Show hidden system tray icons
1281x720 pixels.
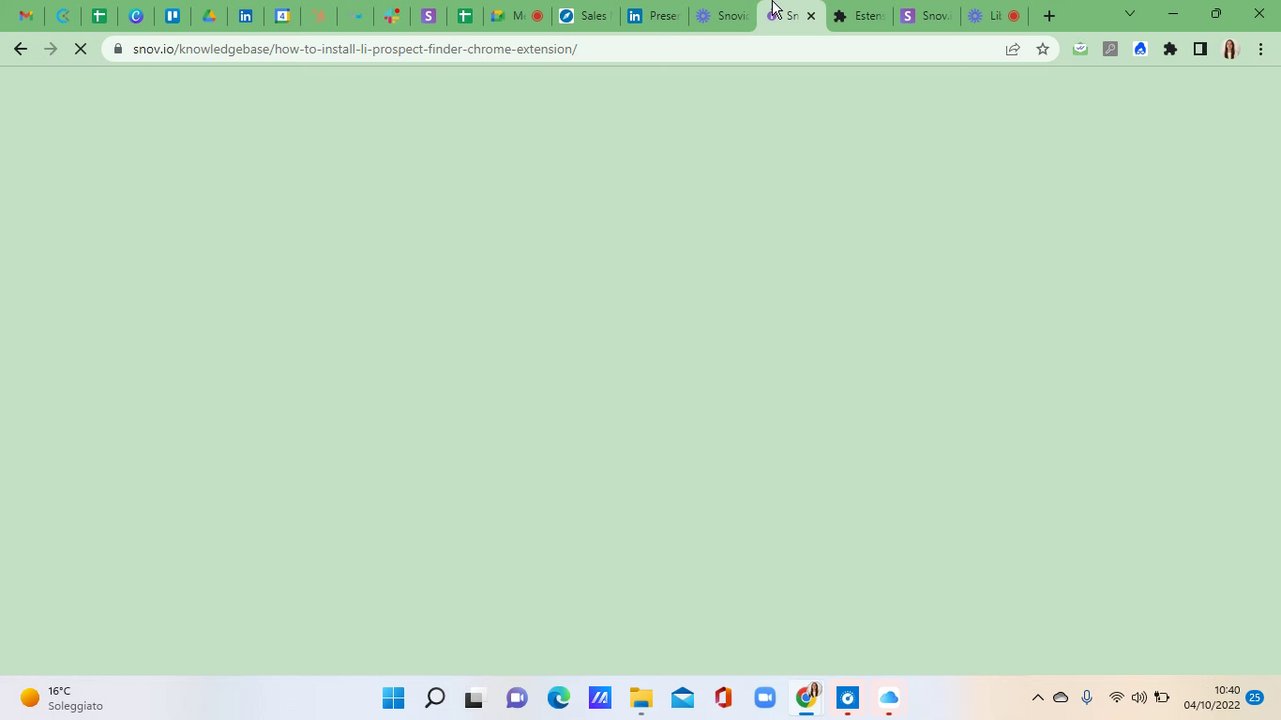1037,698
